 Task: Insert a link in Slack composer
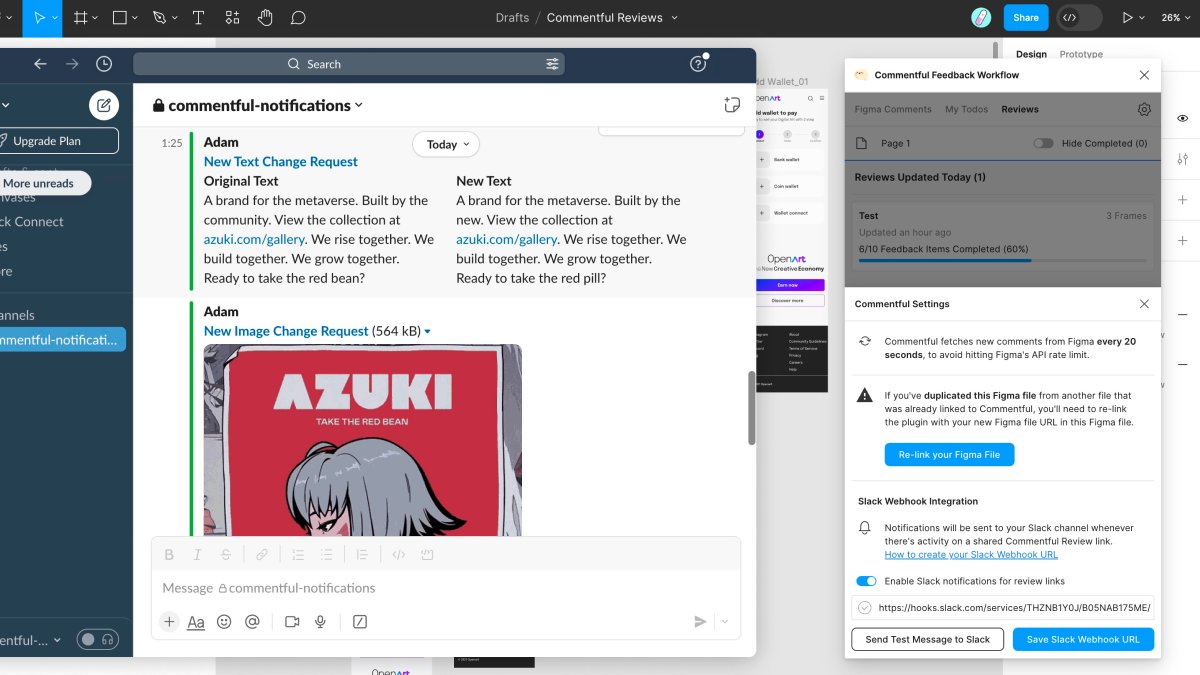click(x=262, y=555)
